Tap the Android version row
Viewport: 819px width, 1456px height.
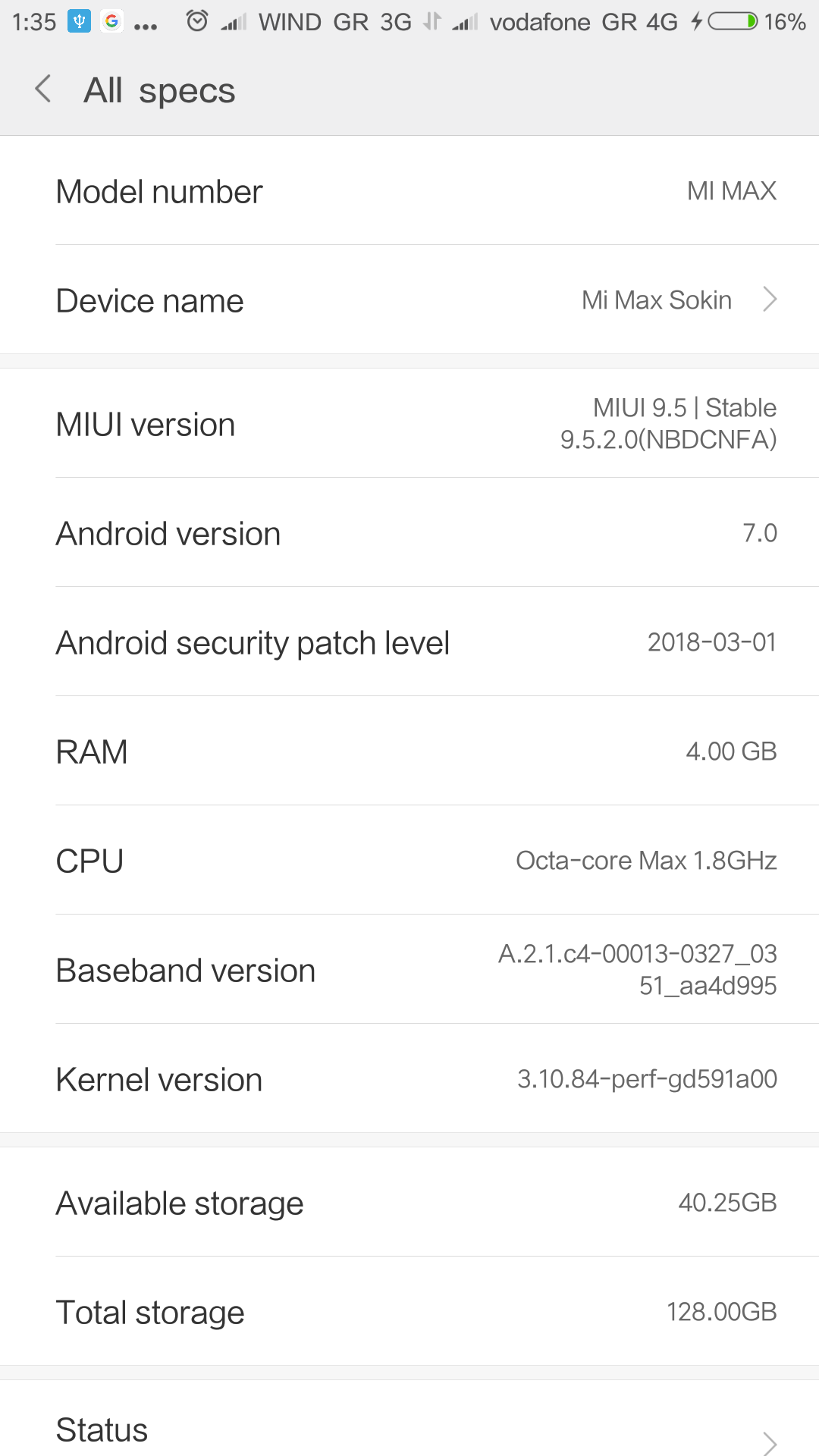(x=409, y=533)
